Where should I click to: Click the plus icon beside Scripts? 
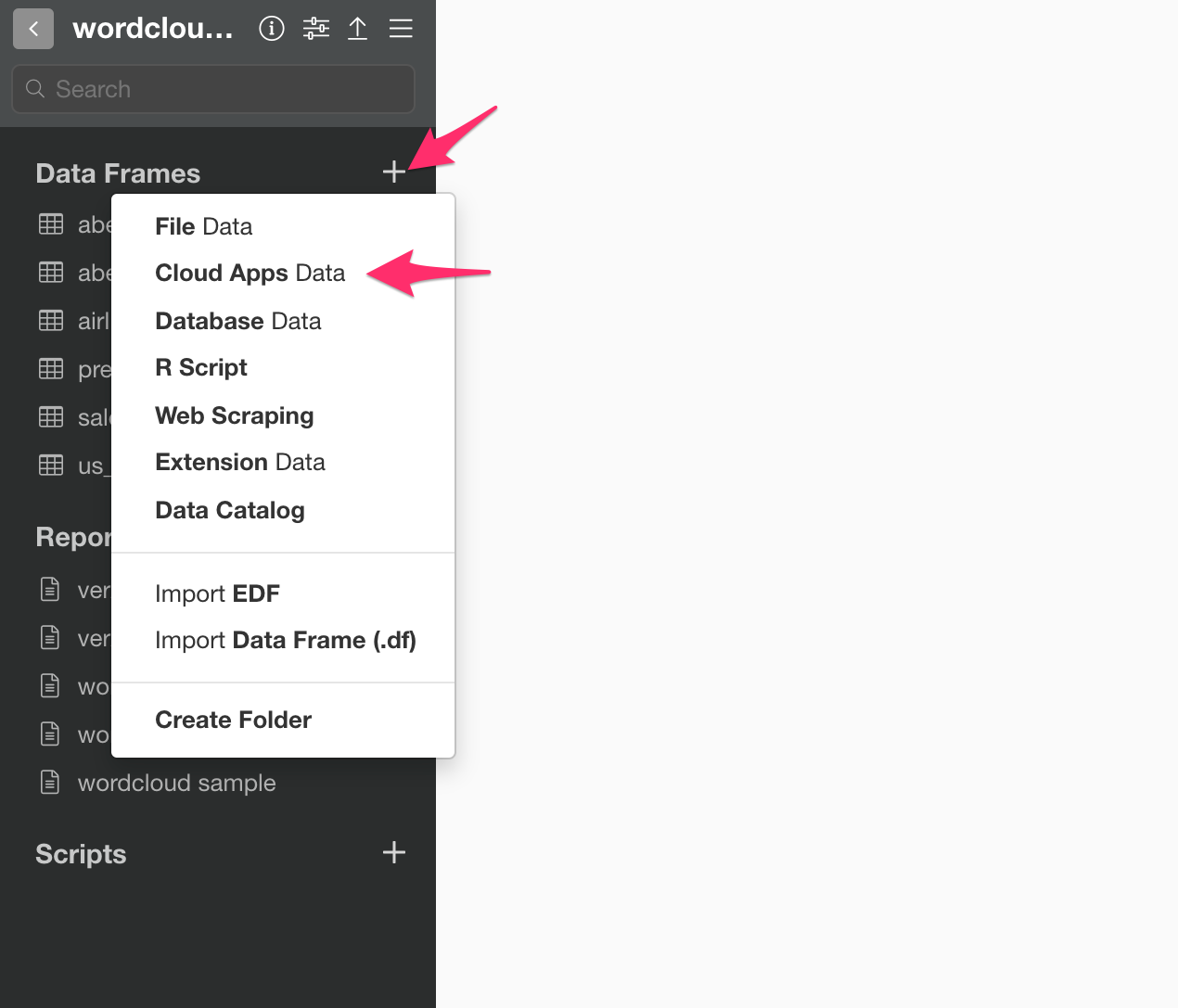pyautogui.click(x=394, y=852)
